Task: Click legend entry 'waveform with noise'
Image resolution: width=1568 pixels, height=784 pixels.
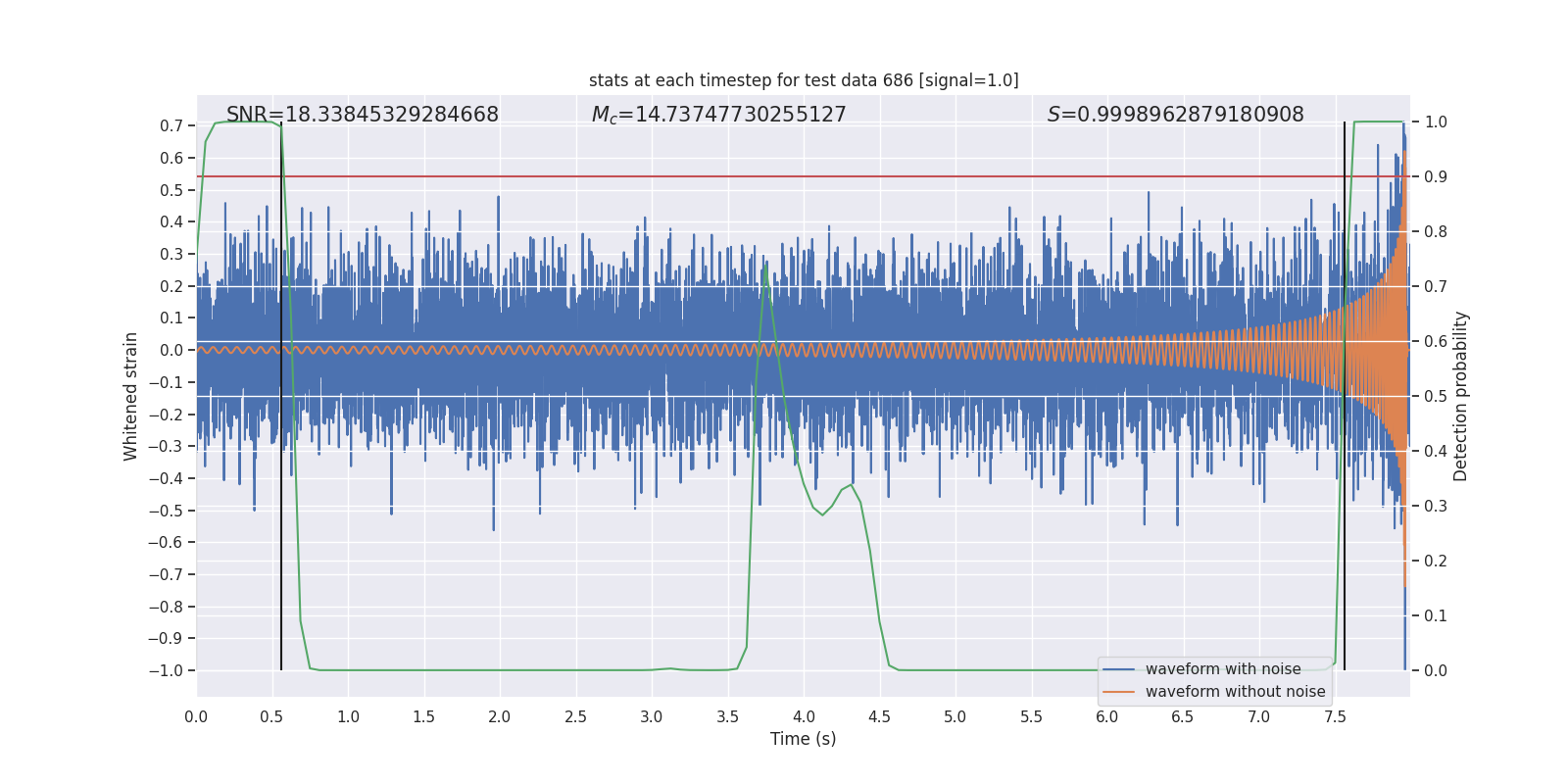Action: [x=1223, y=669]
